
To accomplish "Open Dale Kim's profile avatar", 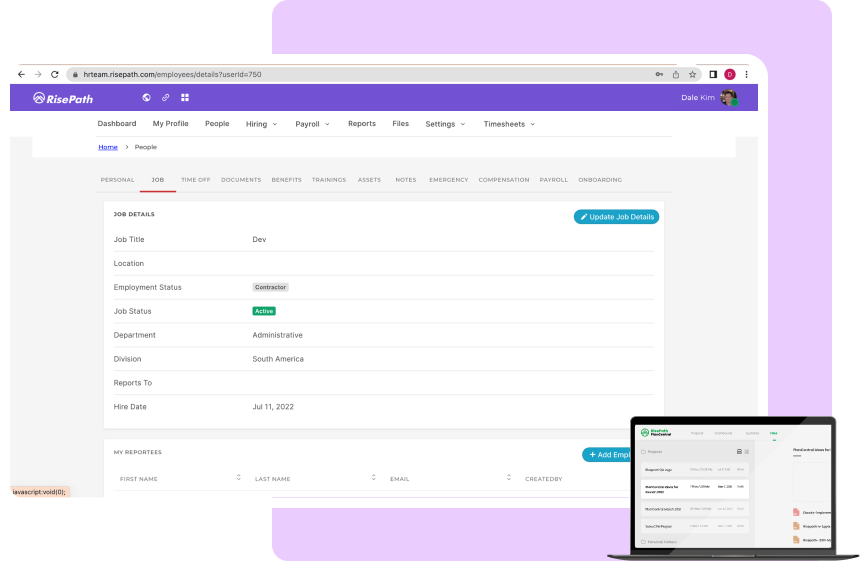I will (x=729, y=98).
